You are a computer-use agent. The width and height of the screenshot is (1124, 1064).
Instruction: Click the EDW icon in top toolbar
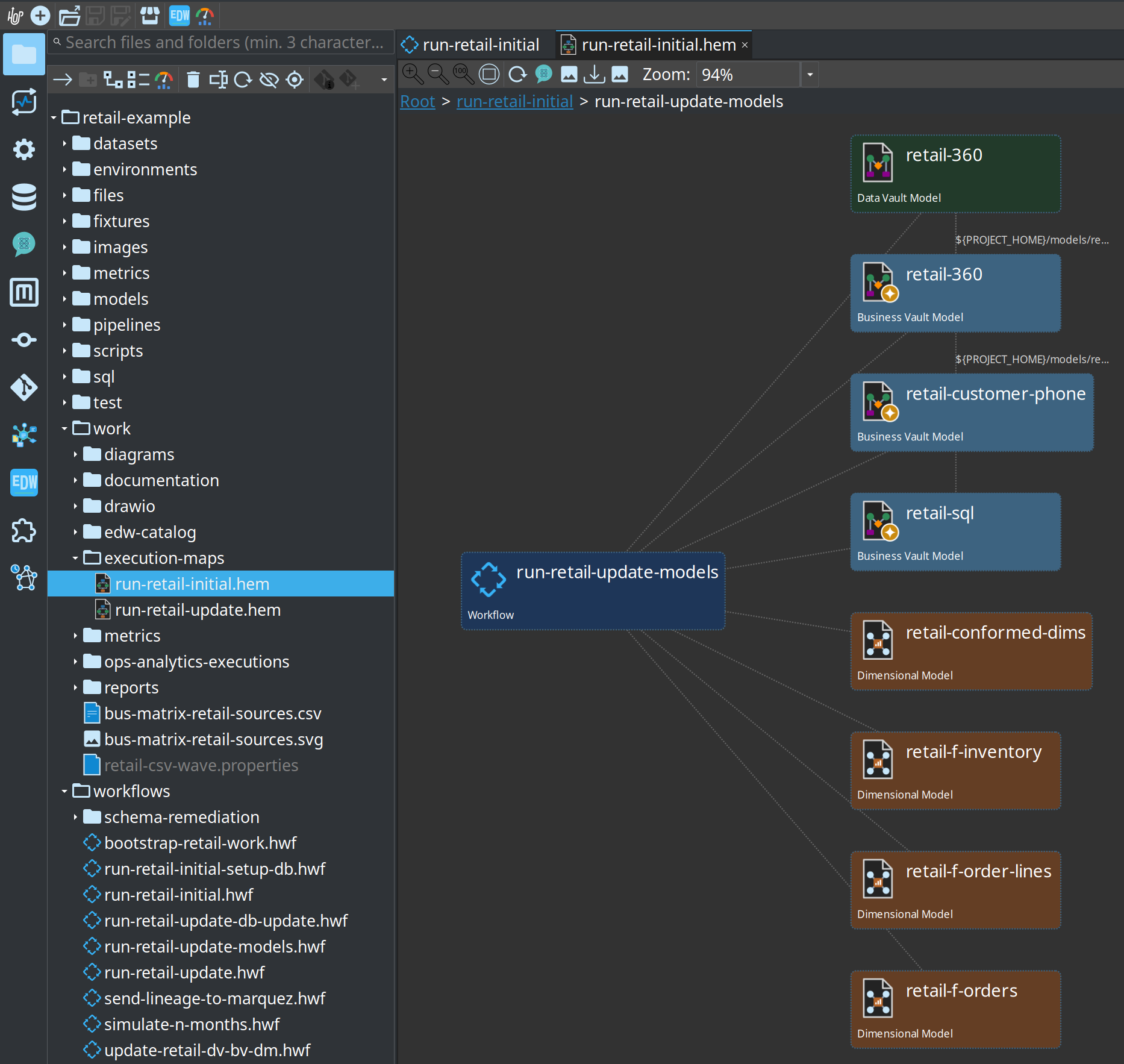(x=180, y=16)
